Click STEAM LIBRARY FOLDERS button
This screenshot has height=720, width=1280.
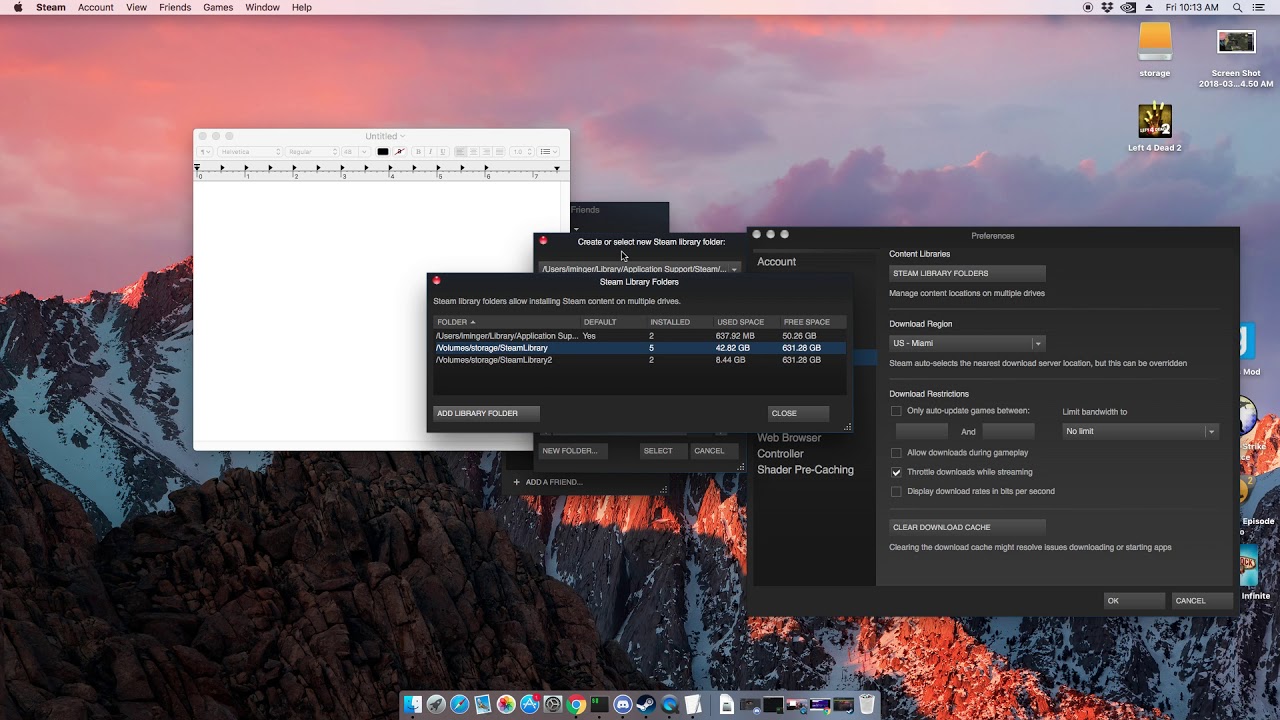(967, 273)
